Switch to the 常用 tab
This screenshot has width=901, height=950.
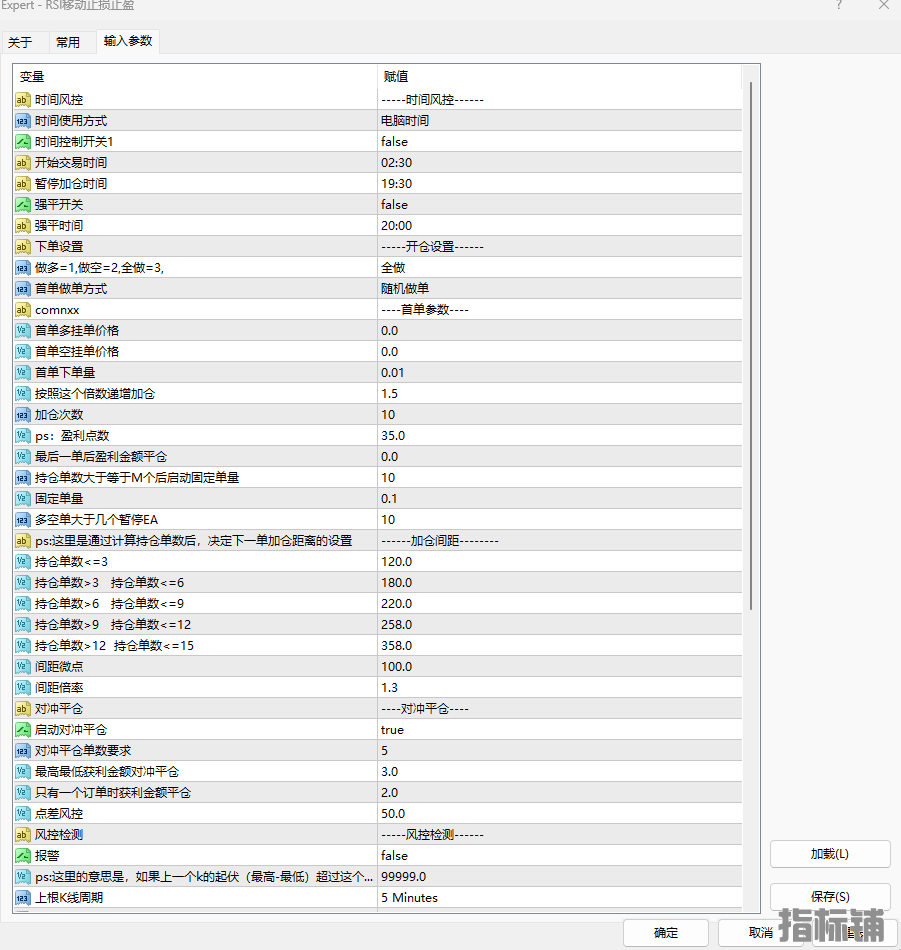(x=68, y=42)
